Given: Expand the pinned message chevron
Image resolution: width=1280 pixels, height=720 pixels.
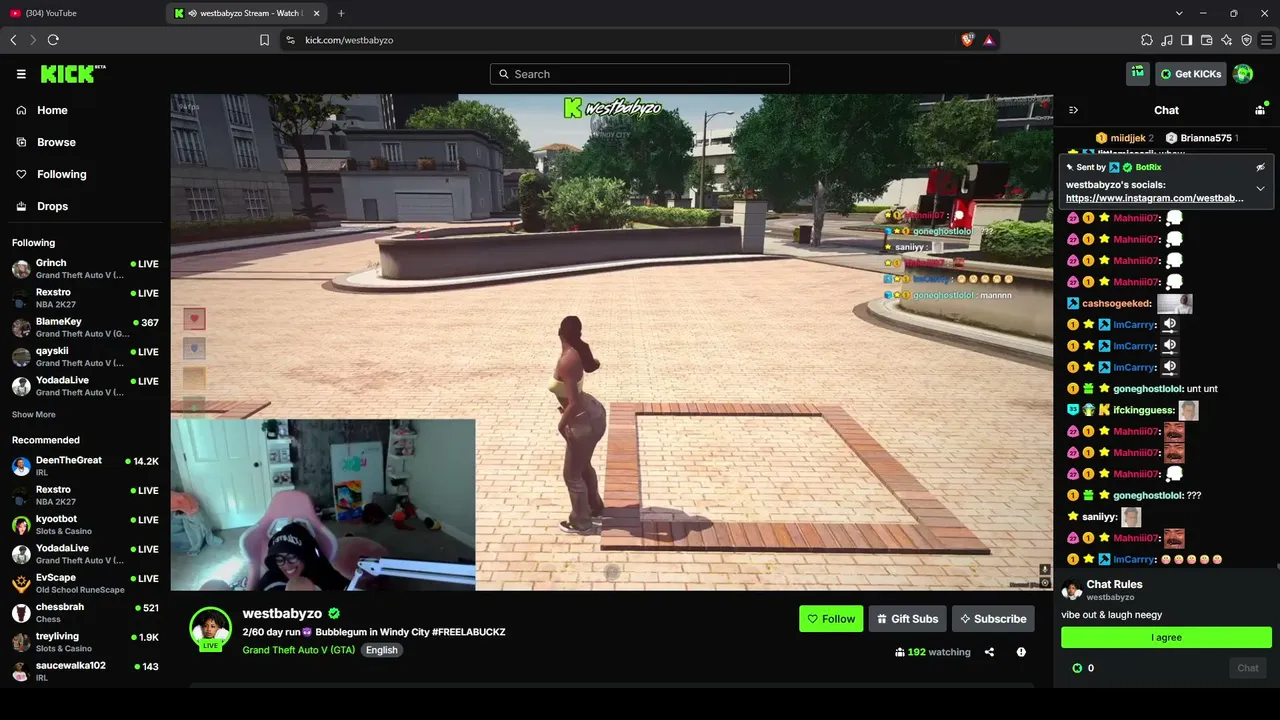Looking at the screenshot, I should click(x=1260, y=188).
